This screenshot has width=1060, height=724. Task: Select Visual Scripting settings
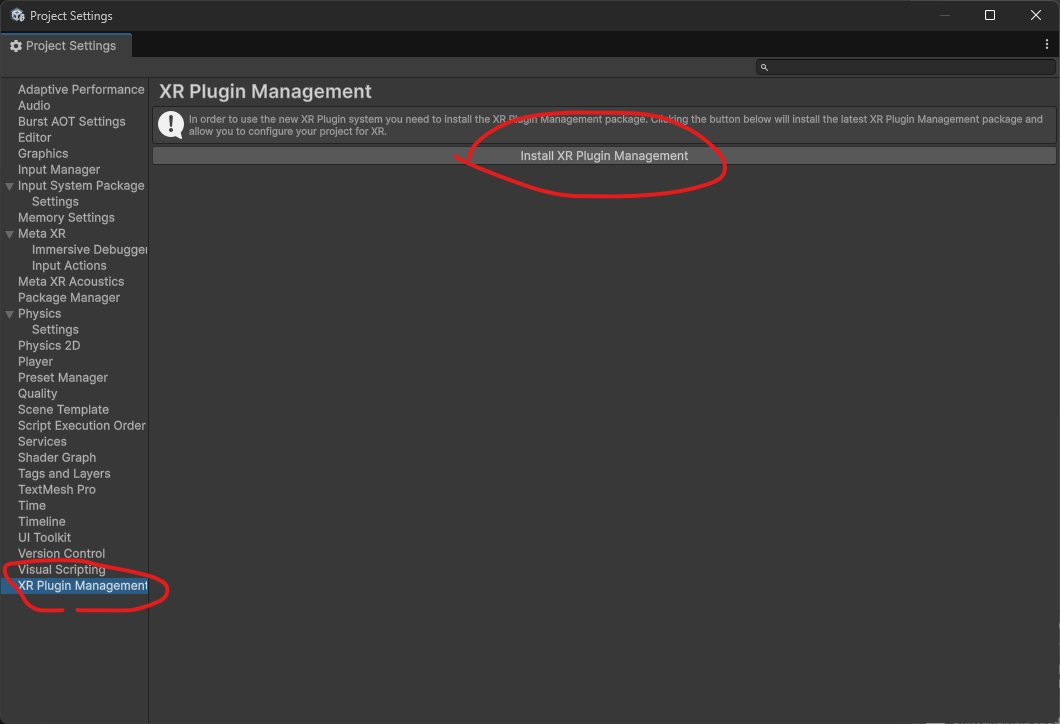pos(62,569)
